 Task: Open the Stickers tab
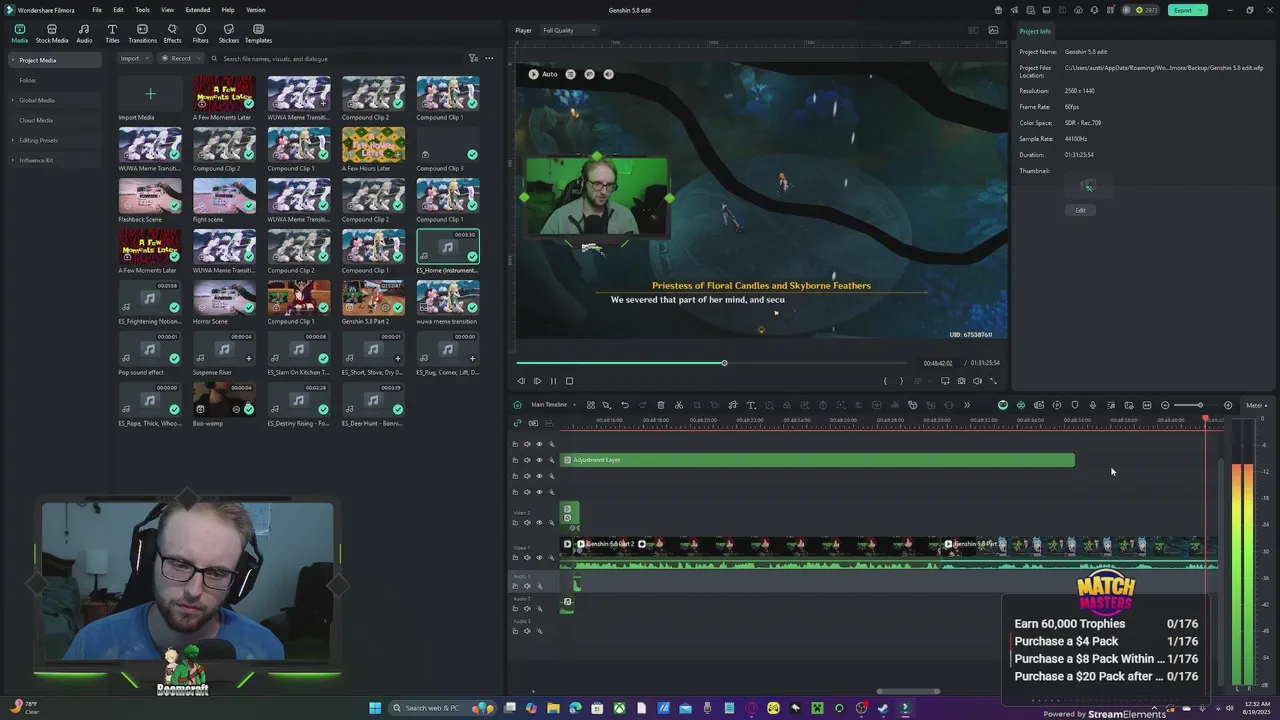point(228,34)
